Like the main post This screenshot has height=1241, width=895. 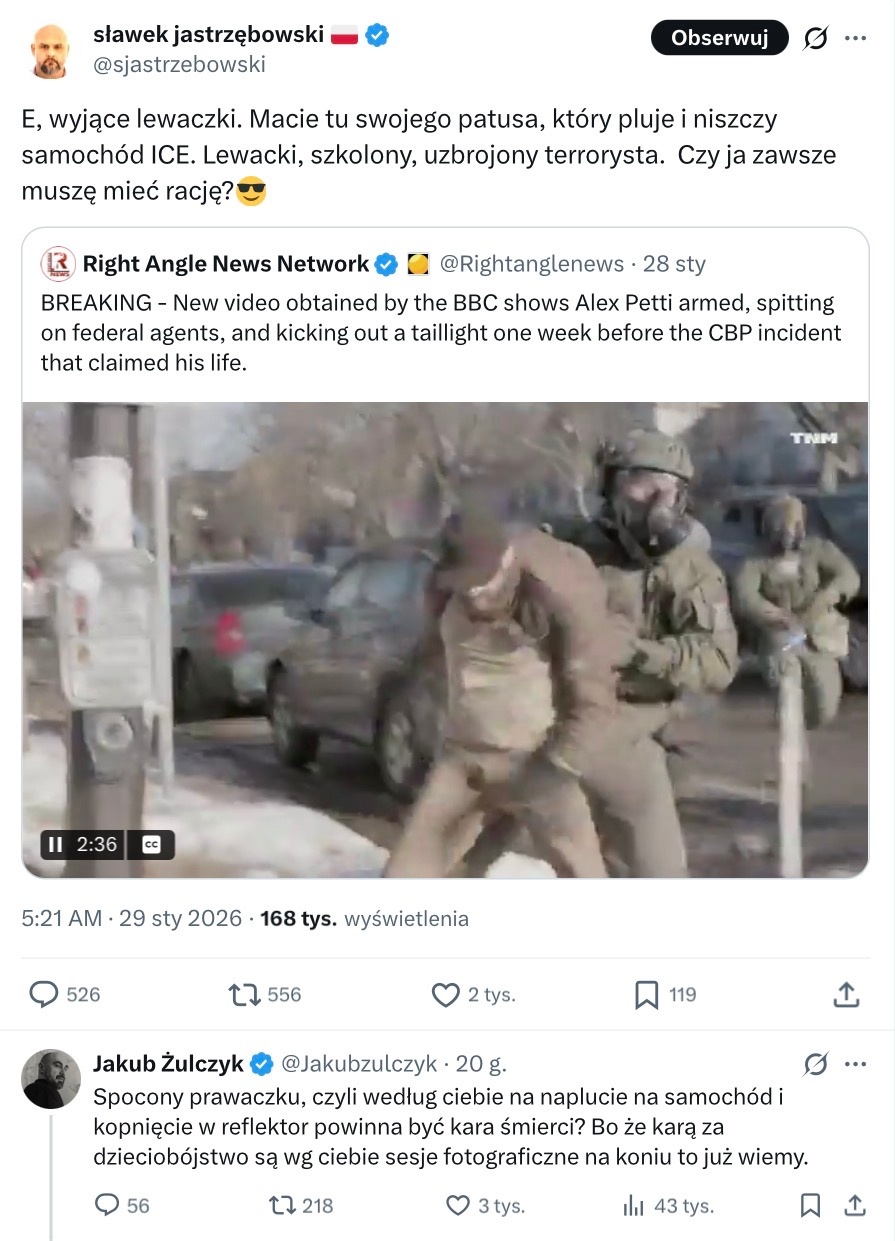445,994
